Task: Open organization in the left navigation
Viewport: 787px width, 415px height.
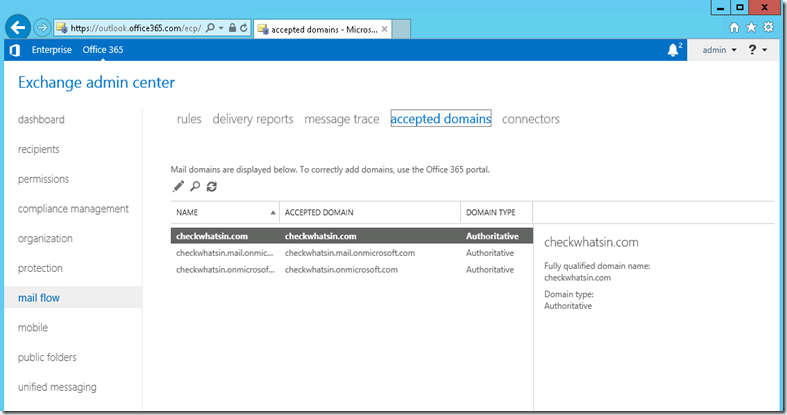Action: pyautogui.click(x=45, y=238)
